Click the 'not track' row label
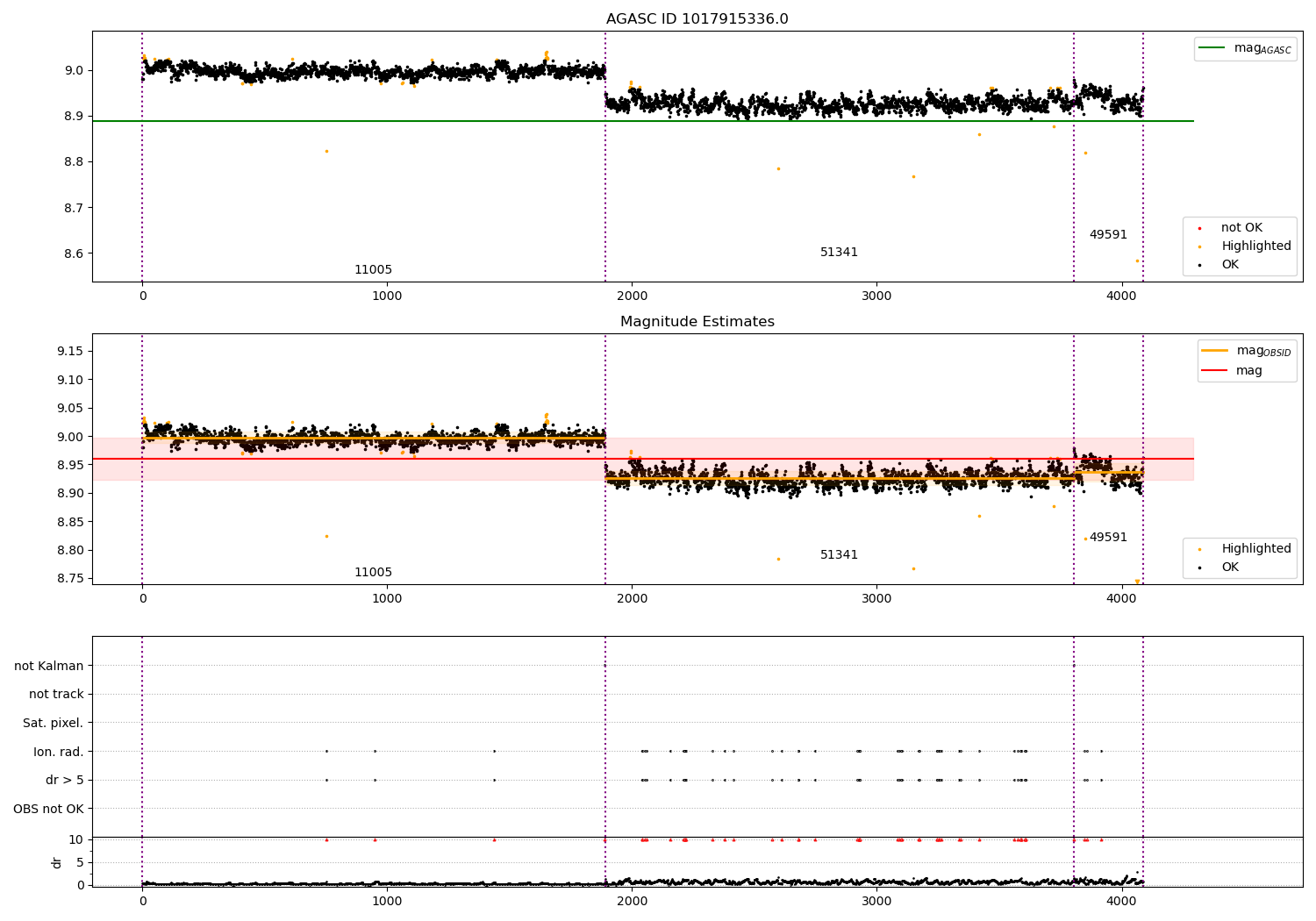This screenshot has height=921, width=1316. [x=56, y=694]
